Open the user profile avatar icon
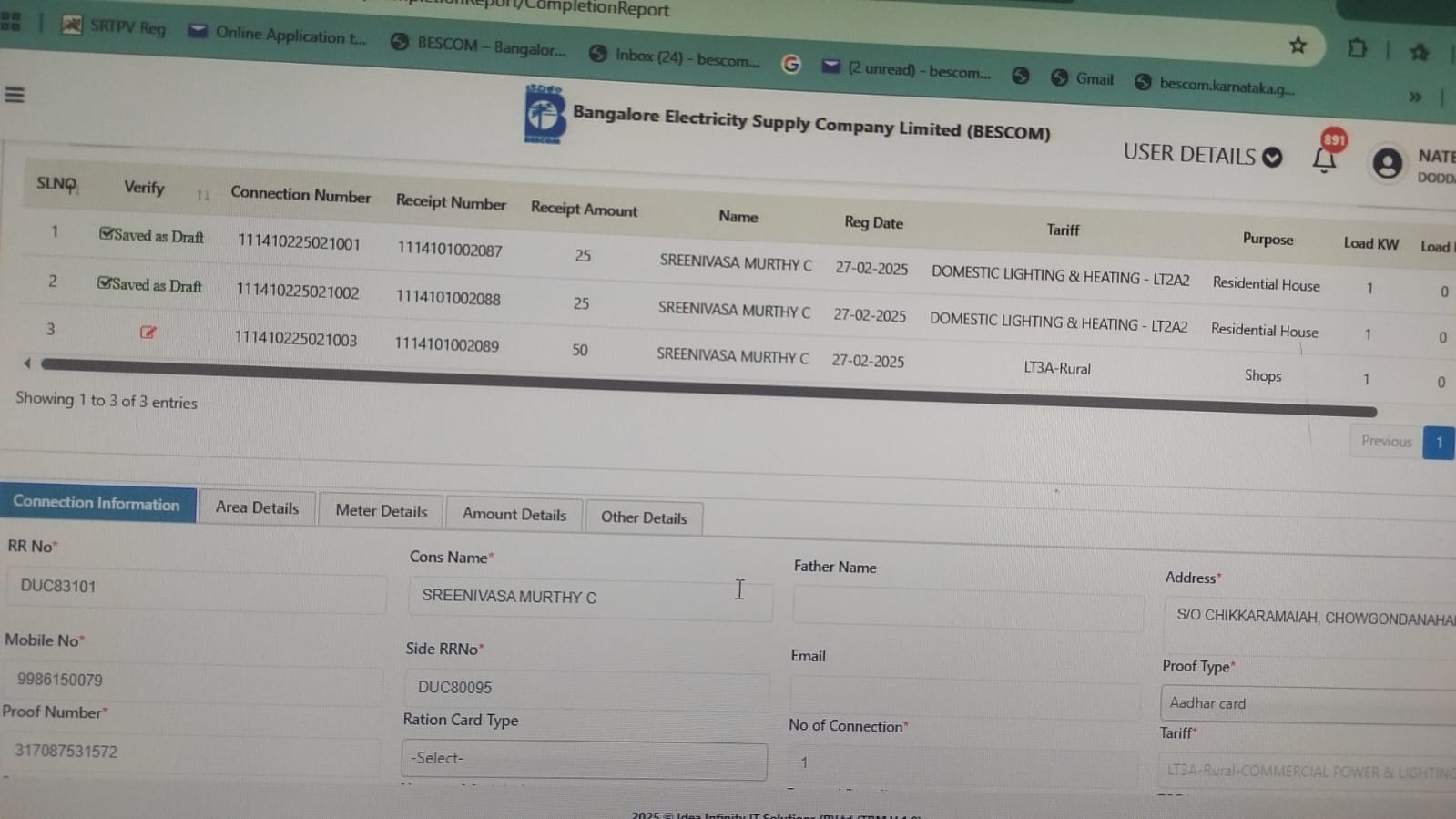 (x=1387, y=163)
